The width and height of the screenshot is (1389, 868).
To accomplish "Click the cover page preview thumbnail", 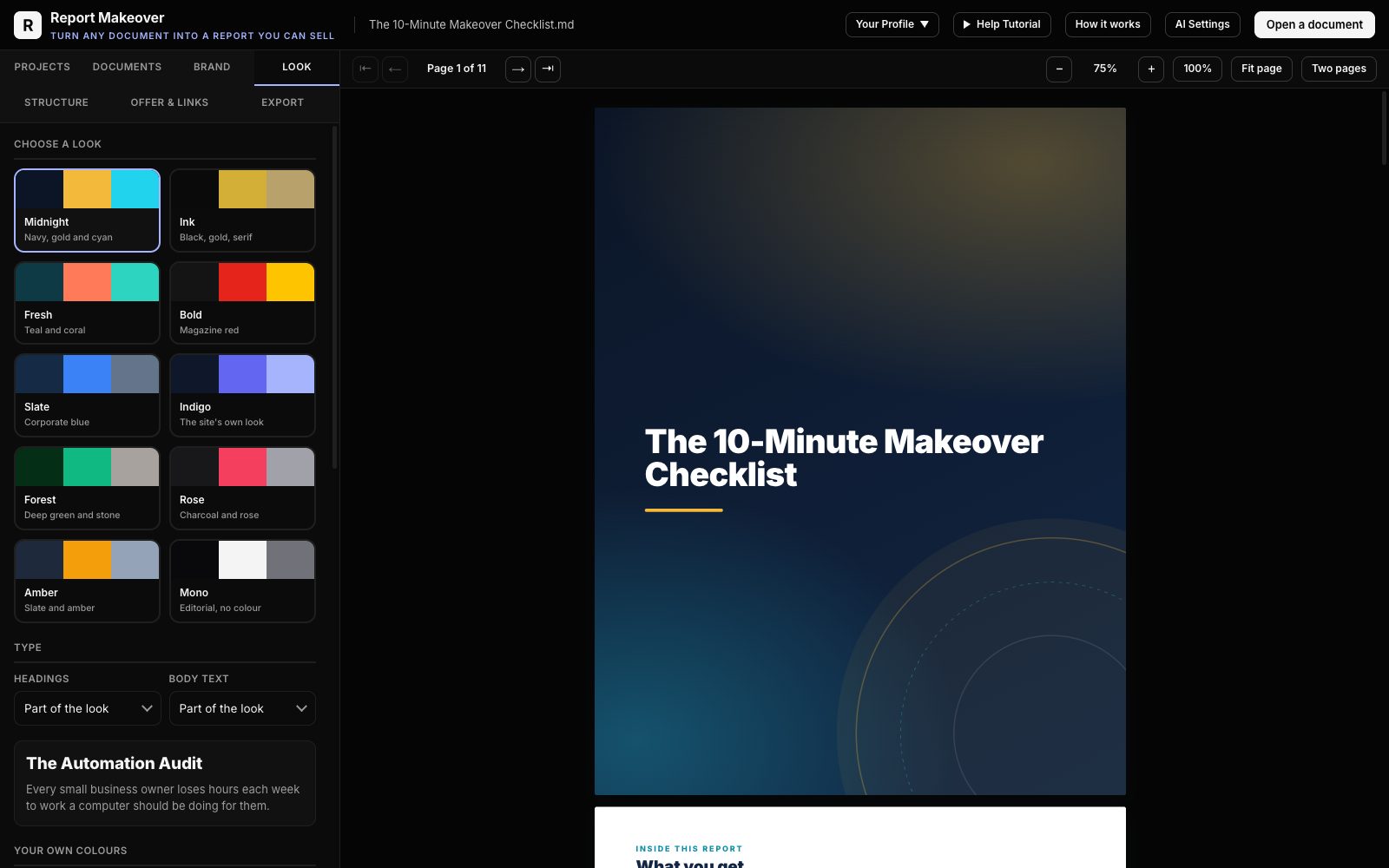I will (x=860, y=451).
